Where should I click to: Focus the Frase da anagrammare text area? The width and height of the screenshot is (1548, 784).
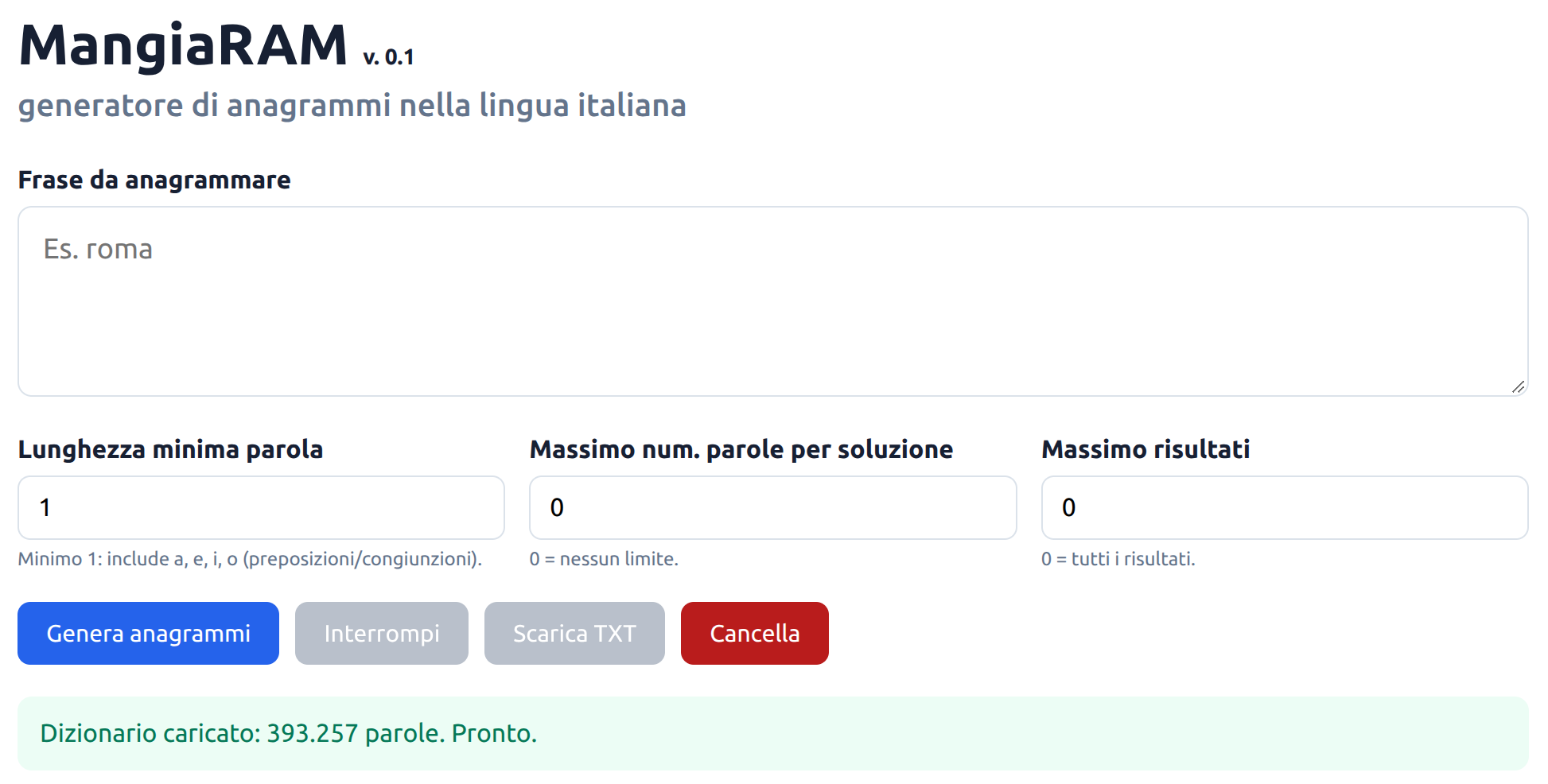pos(773,301)
